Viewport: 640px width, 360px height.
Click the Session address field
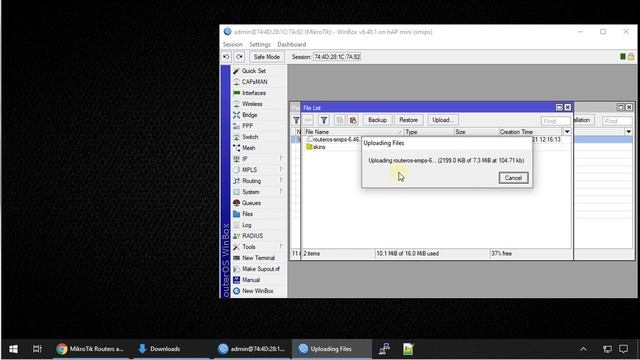tap(337, 57)
